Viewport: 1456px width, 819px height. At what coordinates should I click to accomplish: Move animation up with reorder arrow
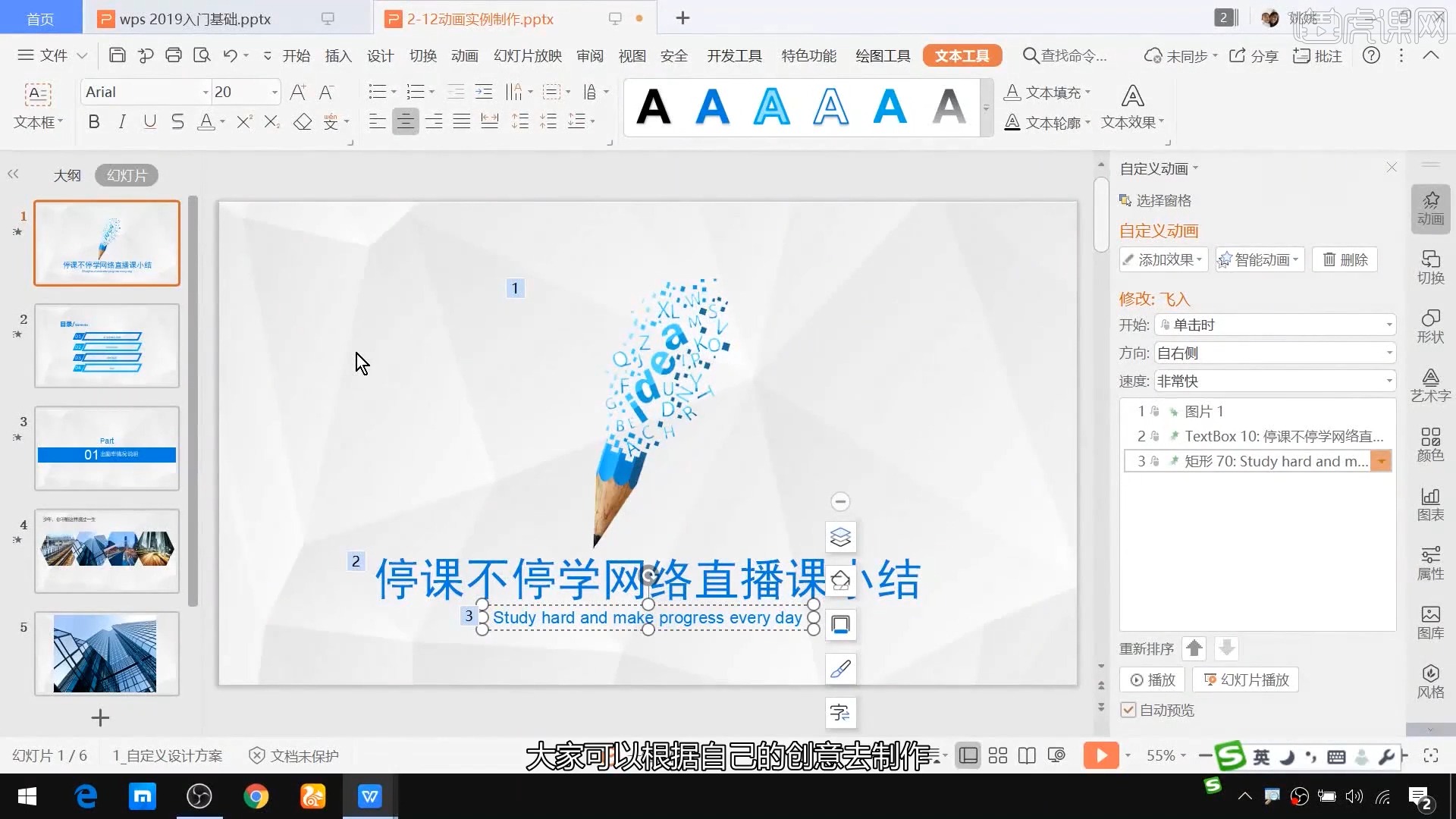(1194, 648)
